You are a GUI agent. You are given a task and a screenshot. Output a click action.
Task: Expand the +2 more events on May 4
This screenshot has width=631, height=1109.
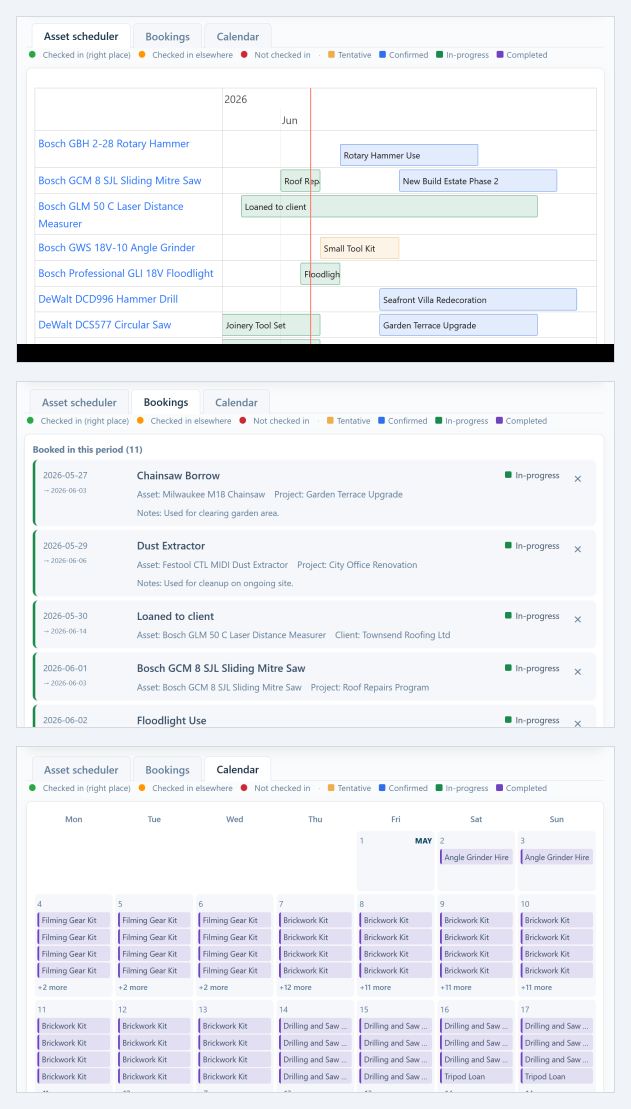(52, 987)
